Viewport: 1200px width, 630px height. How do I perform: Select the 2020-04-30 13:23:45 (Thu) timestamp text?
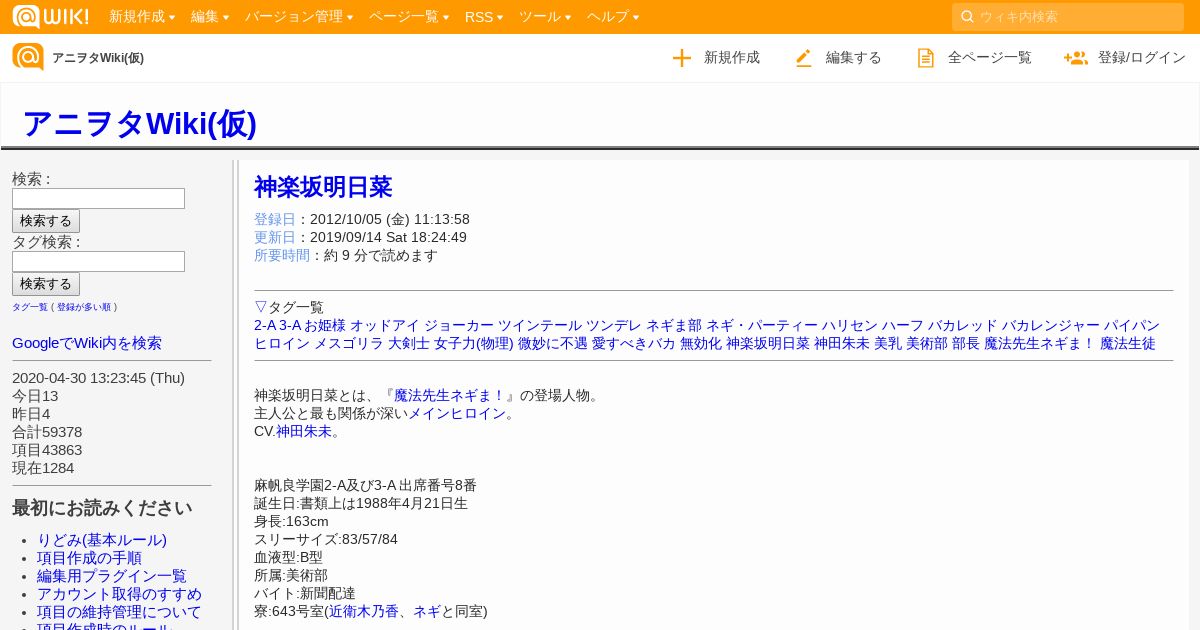(99, 378)
